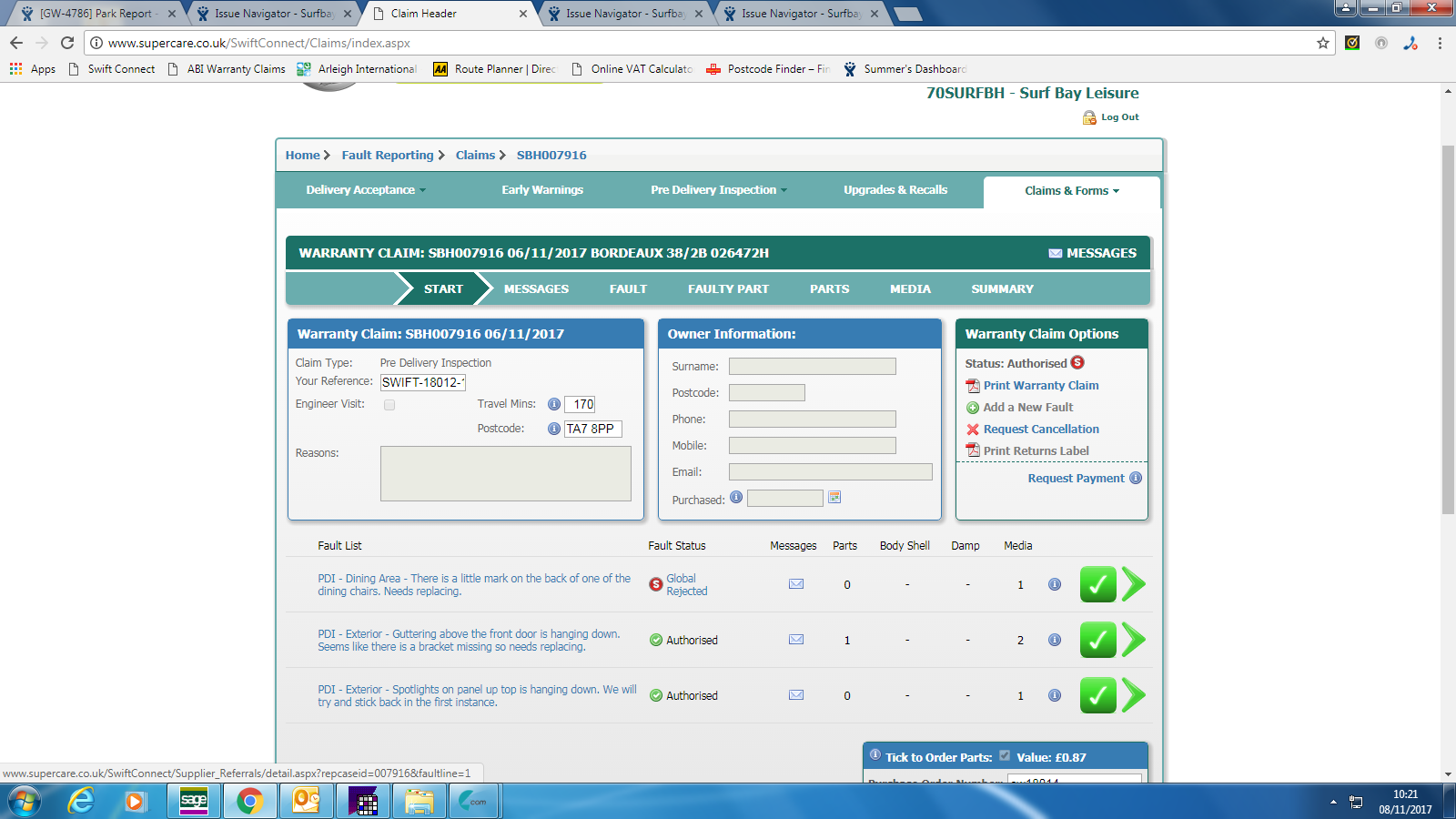Go to the FAULTY PART step
The width and height of the screenshot is (1456, 819).
[728, 288]
